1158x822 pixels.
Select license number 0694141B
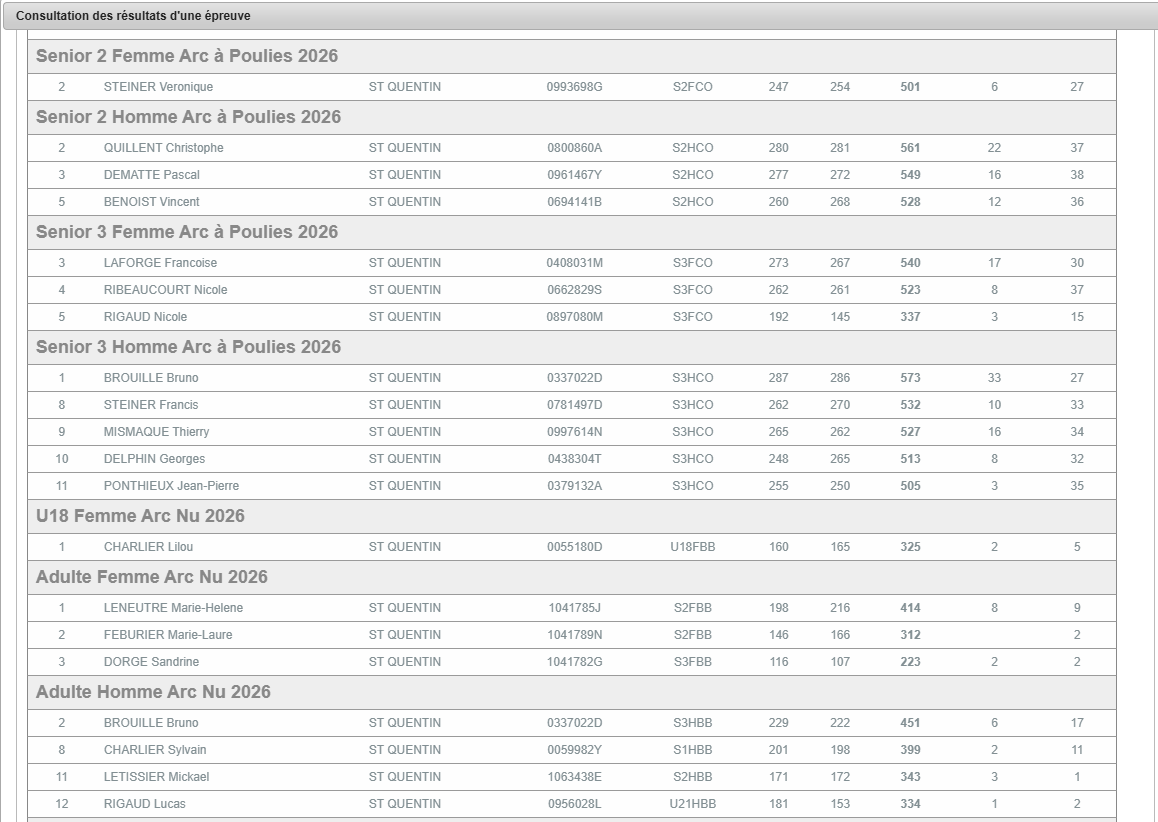[574, 202]
